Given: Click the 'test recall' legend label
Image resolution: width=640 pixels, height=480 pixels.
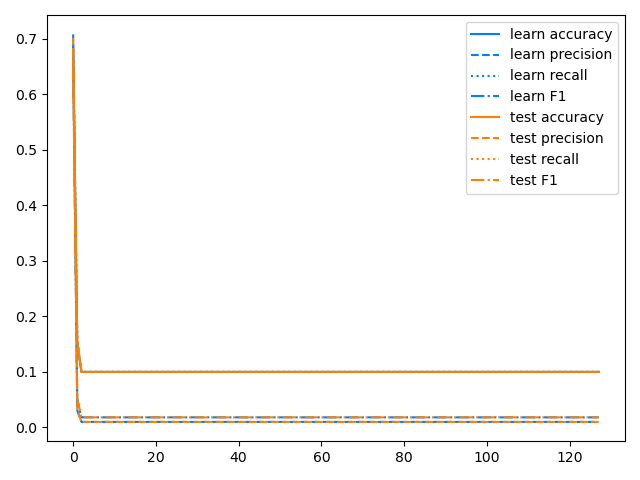Looking at the screenshot, I should [x=545, y=159].
